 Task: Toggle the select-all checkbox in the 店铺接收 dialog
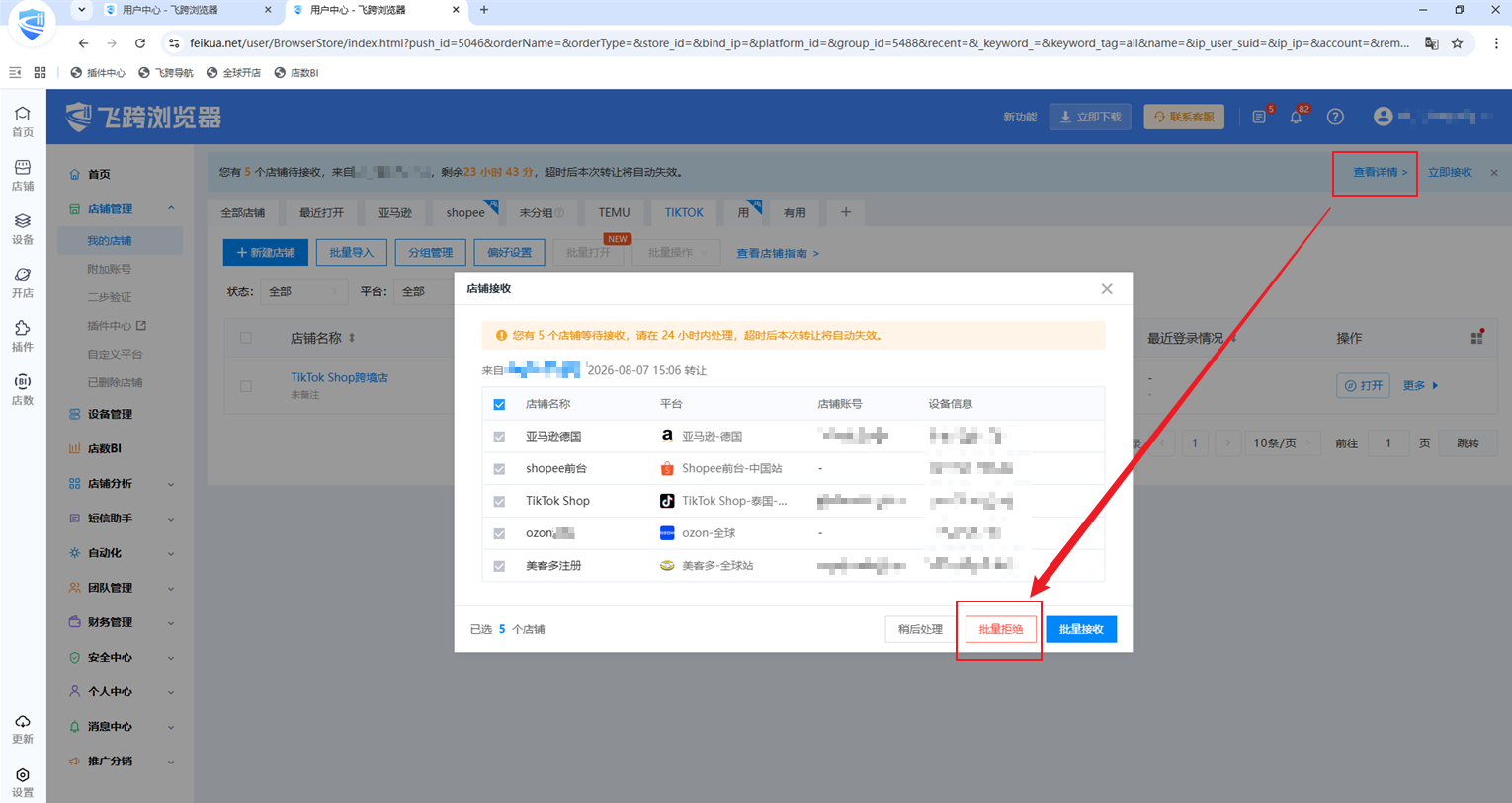point(499,404)
